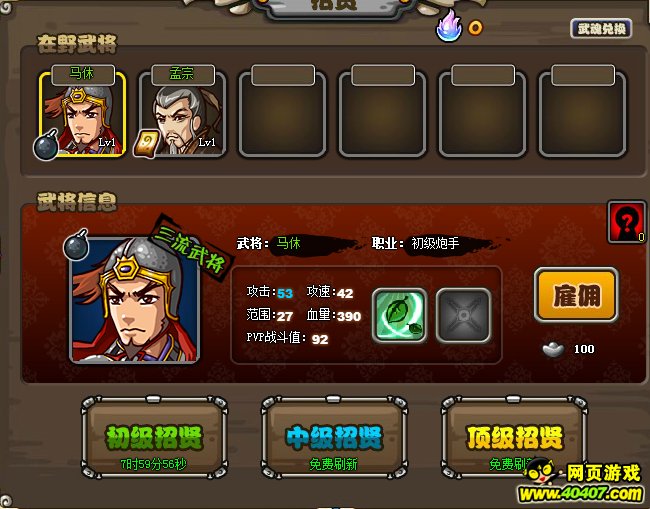
Task: Start 顶级招贤 top-tier recruitment
Action: click(514, 437)
